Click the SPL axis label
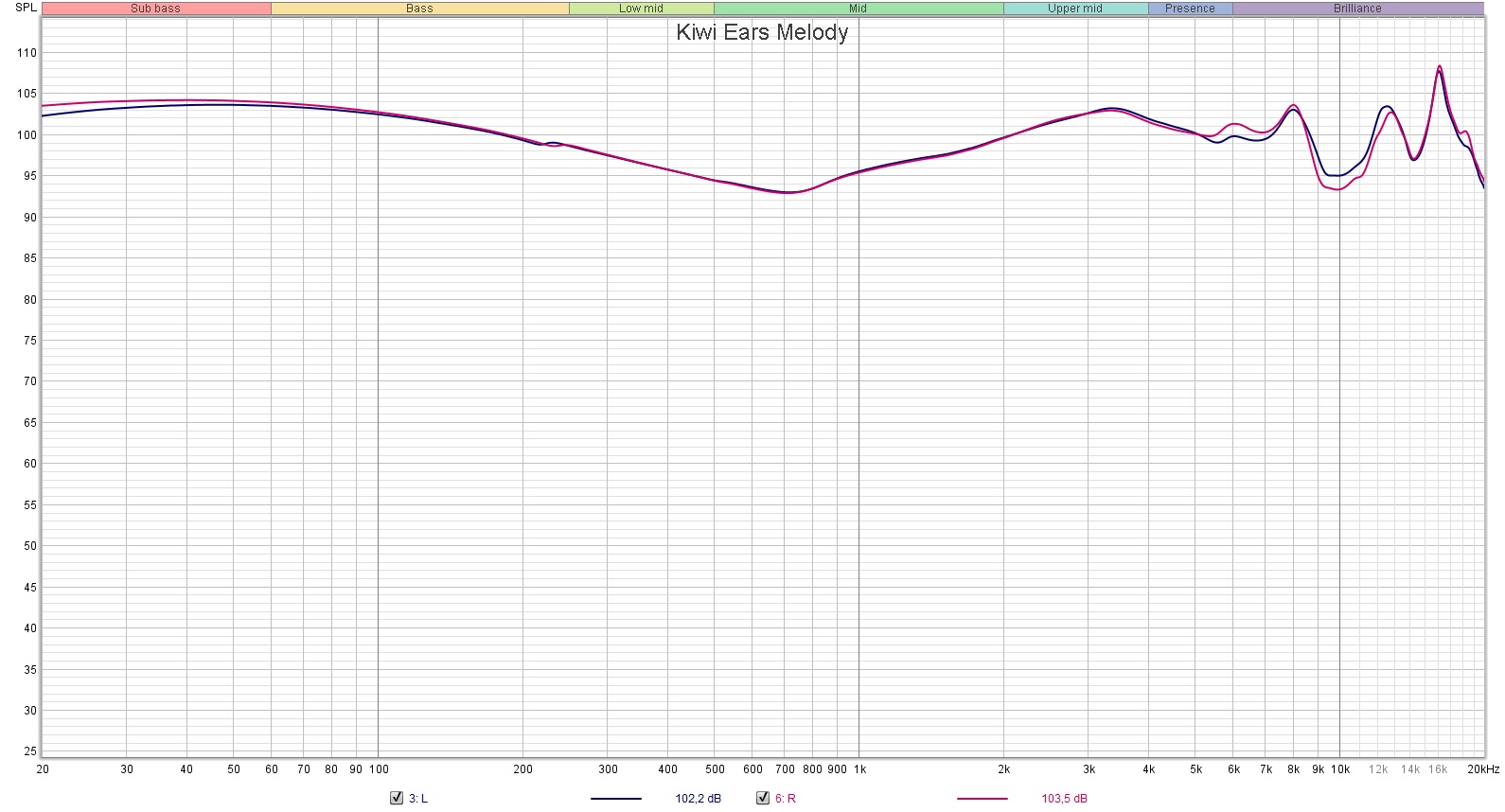The image size is (1505, 812). 26,8
